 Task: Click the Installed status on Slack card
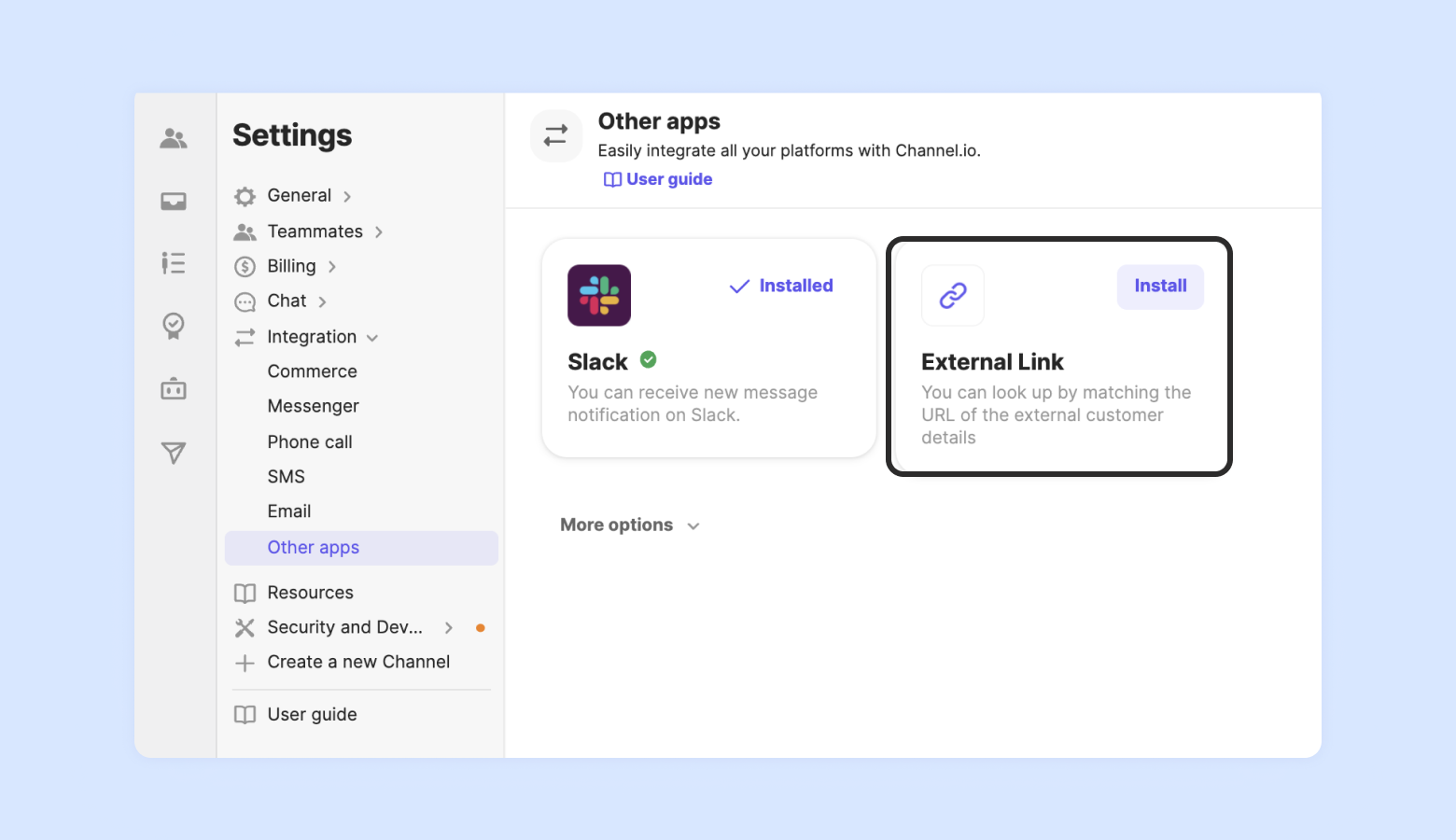781,287
